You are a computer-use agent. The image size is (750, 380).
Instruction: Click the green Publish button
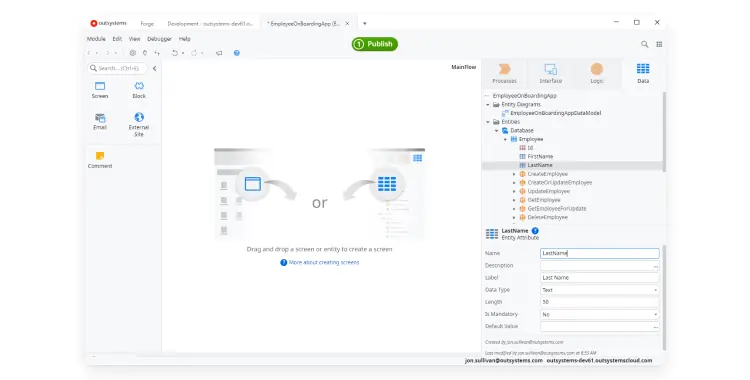(375, 44)
